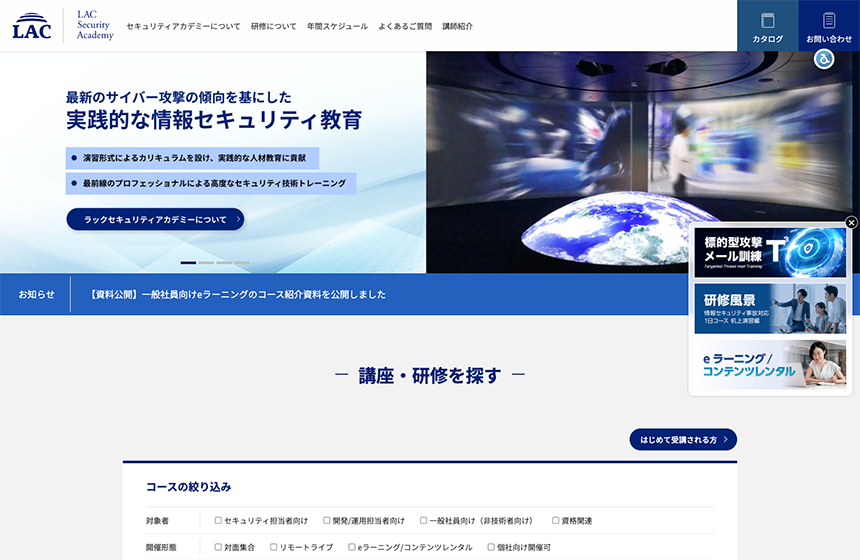Viewport: 860px width, 560px height.
Task: Select the third carousel slide indicator
Action: (x=224, y=263)
